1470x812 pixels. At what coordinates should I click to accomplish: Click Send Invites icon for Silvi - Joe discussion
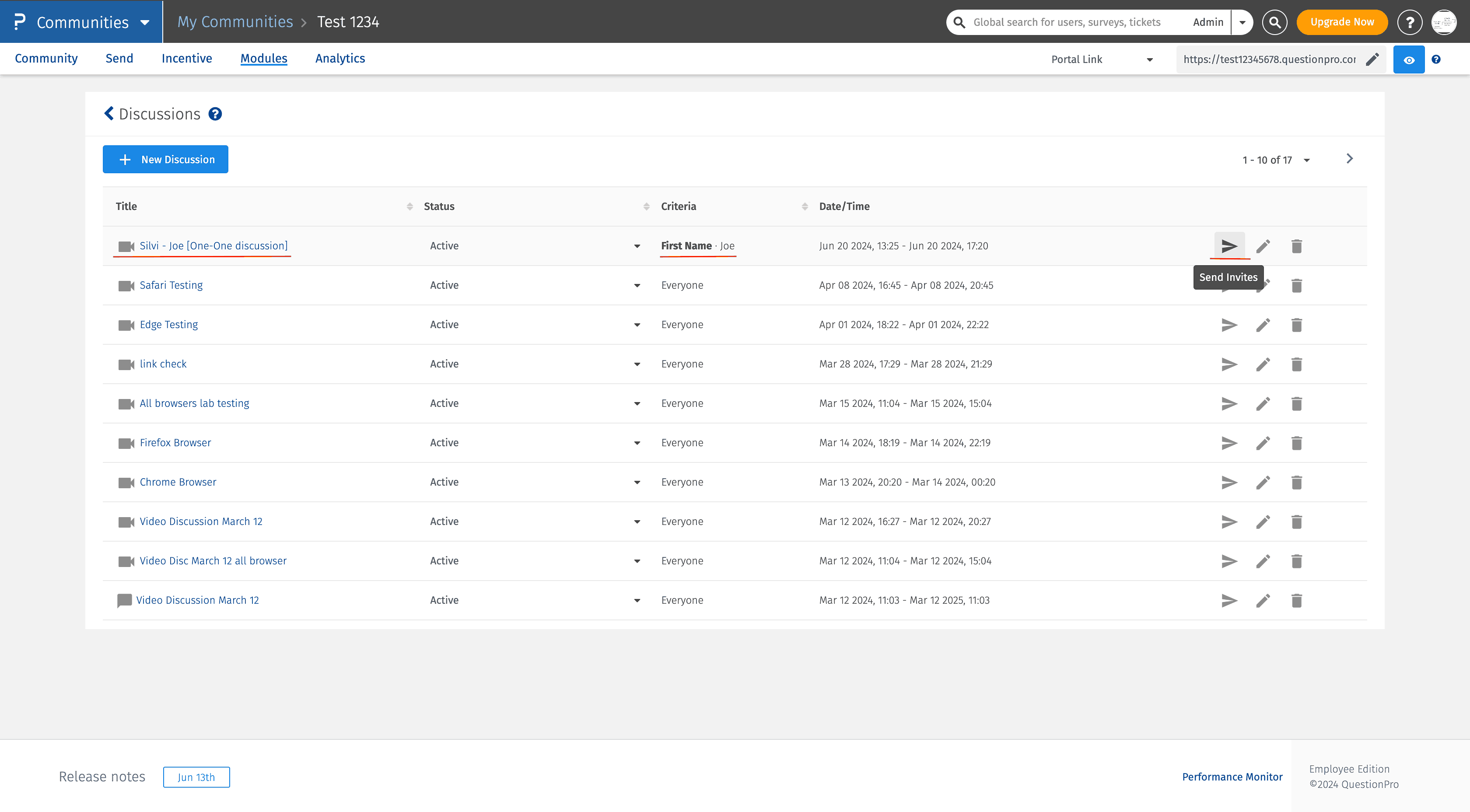click(1228, 246)
